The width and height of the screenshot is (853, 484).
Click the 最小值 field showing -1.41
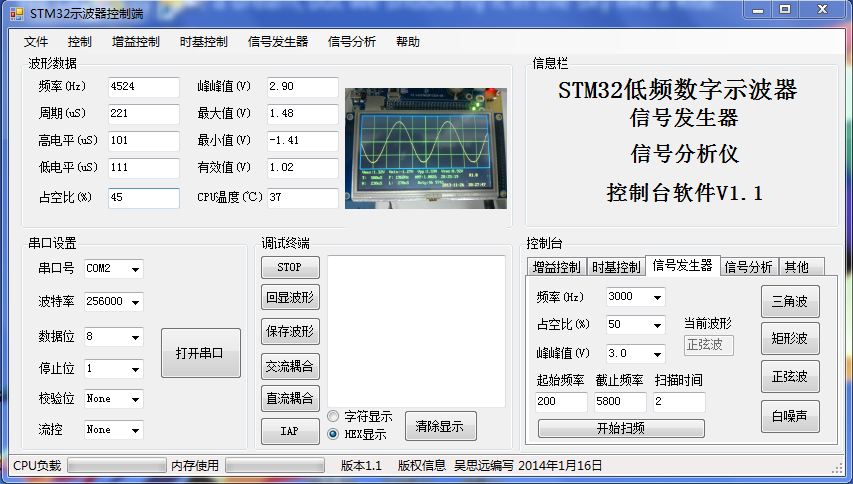[x=302, y=141]
